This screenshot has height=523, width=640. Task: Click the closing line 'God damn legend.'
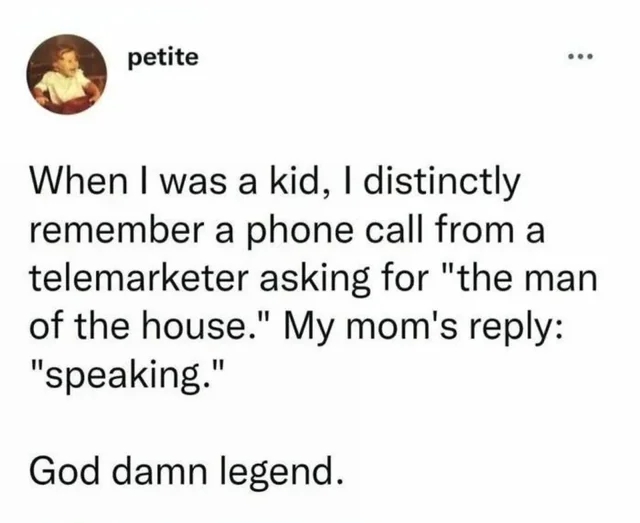[x=184, y=474]
